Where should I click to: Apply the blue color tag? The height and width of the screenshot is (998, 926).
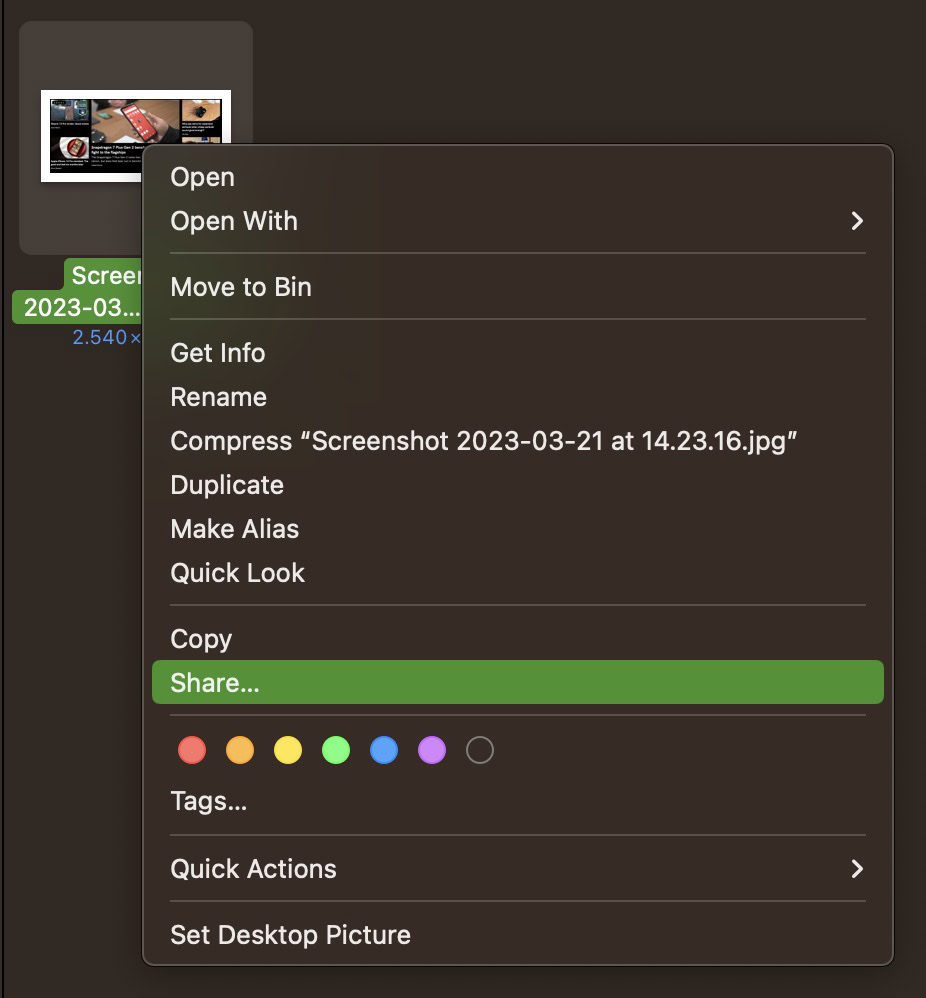tap(384, 750)
